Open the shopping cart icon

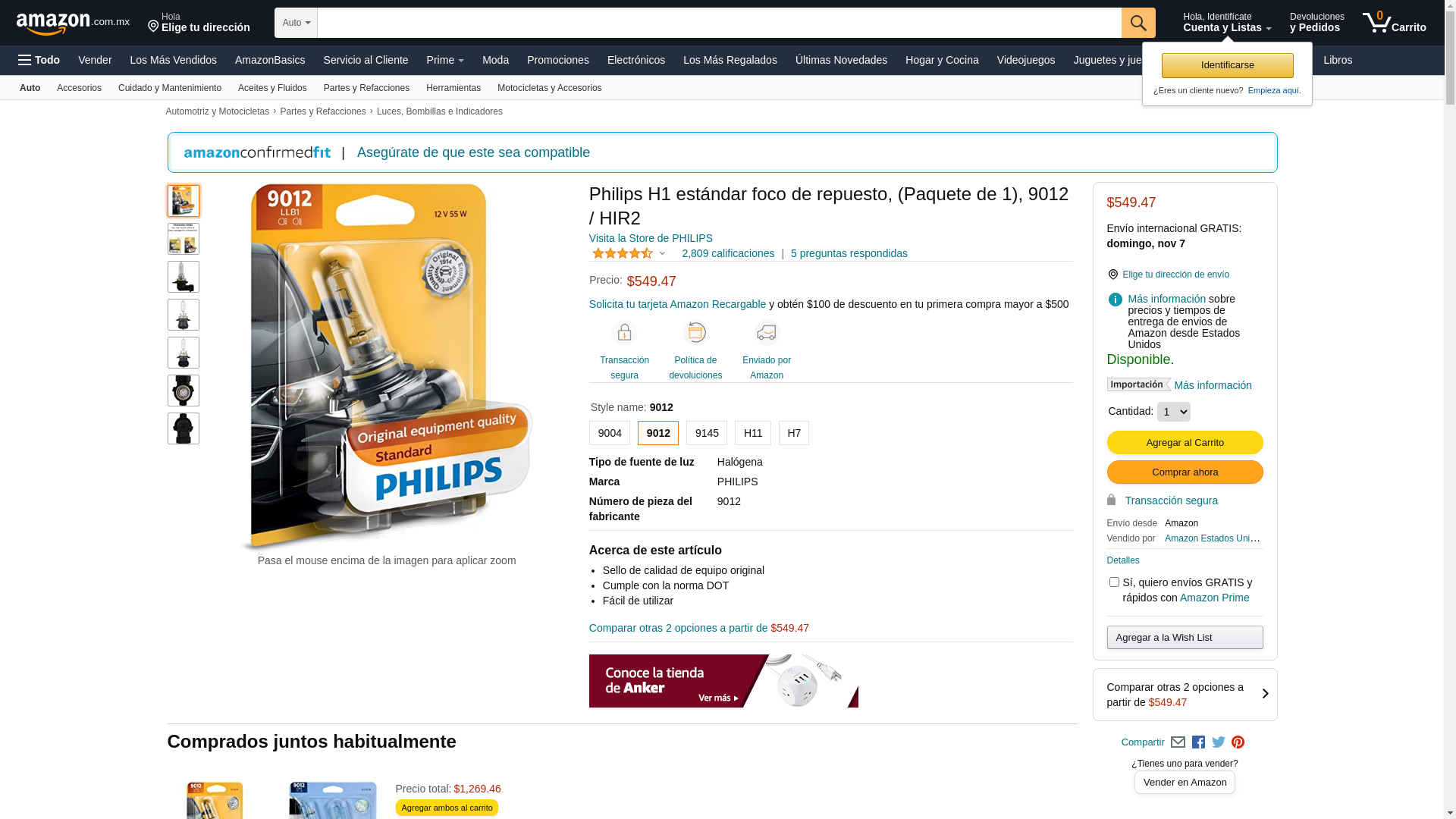pyautogui.click(x=1394, y=23)
